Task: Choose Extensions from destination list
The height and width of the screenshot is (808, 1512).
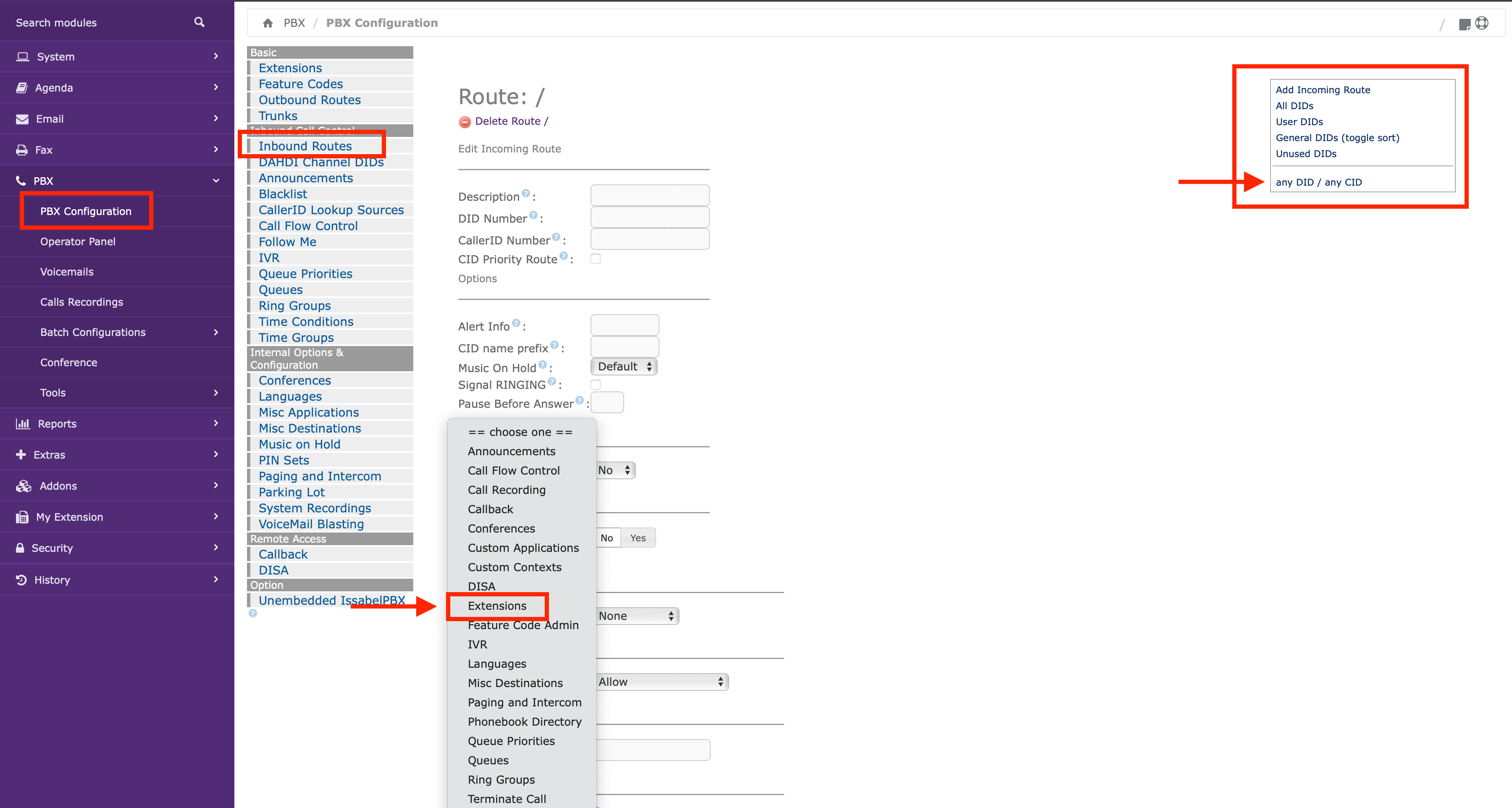Action: tap(497, 606)
